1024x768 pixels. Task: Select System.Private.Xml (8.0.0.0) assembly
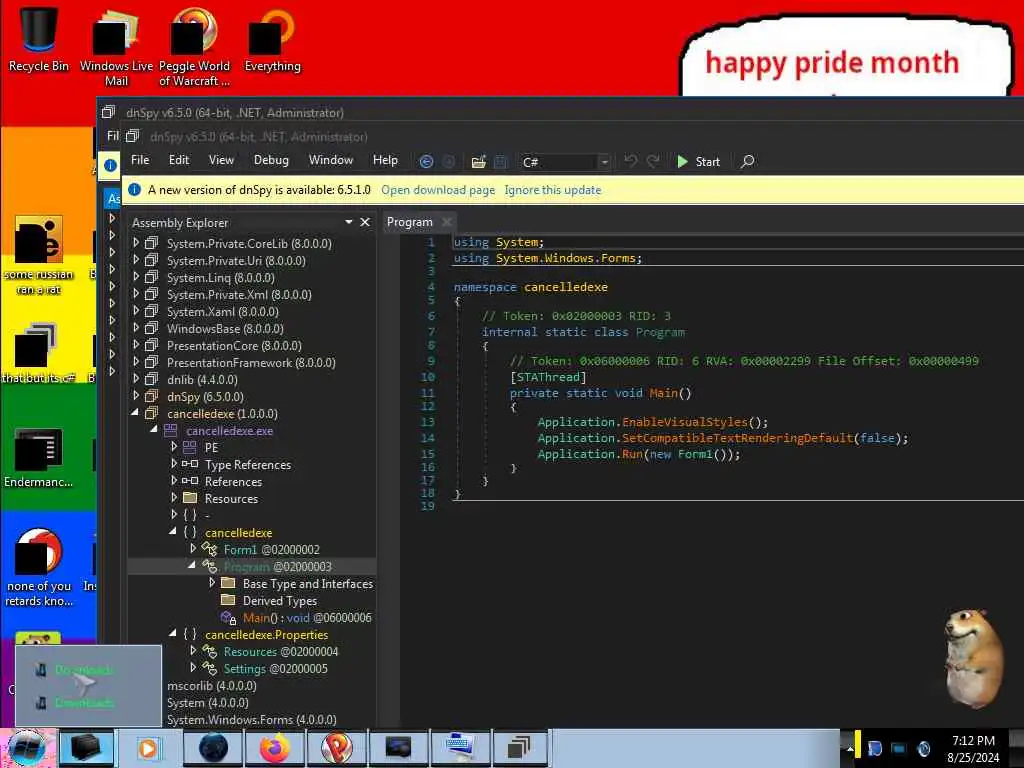(x=239, y=295)
